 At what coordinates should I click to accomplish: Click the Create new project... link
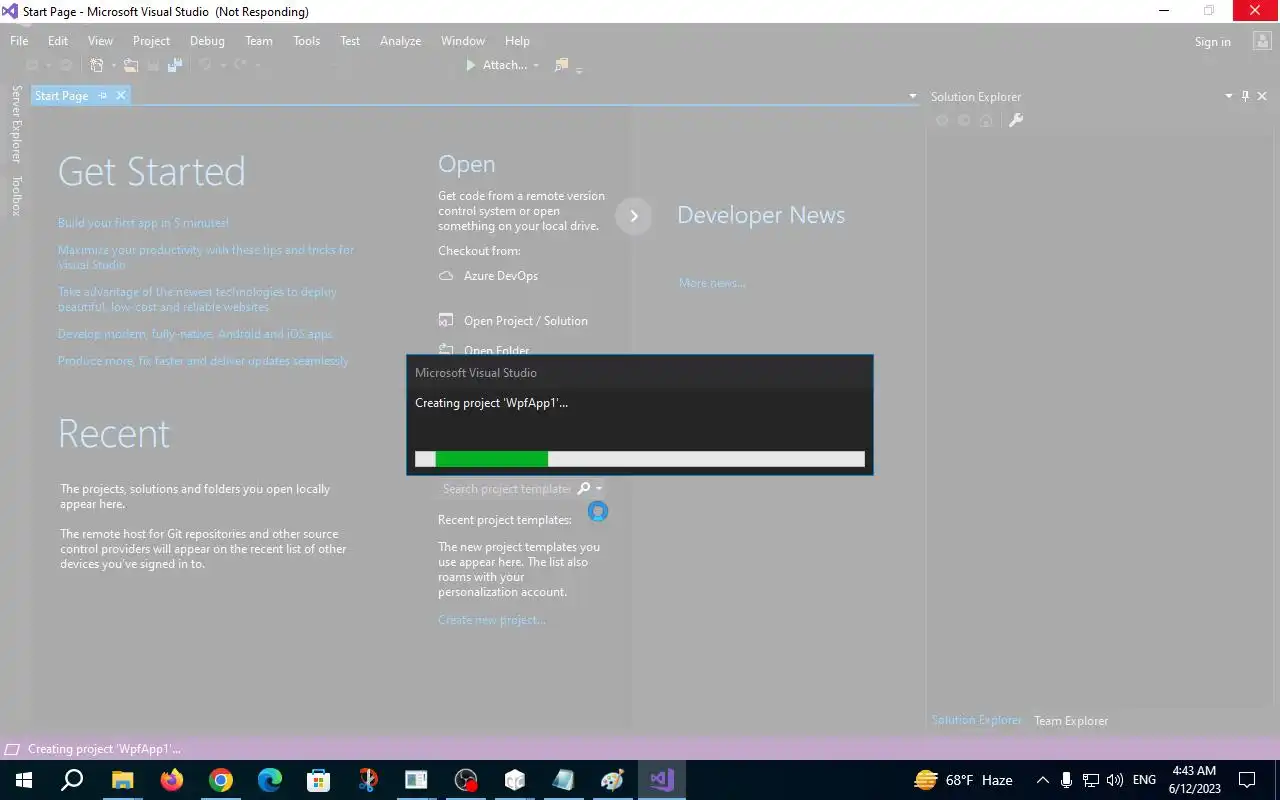(492, 620)
